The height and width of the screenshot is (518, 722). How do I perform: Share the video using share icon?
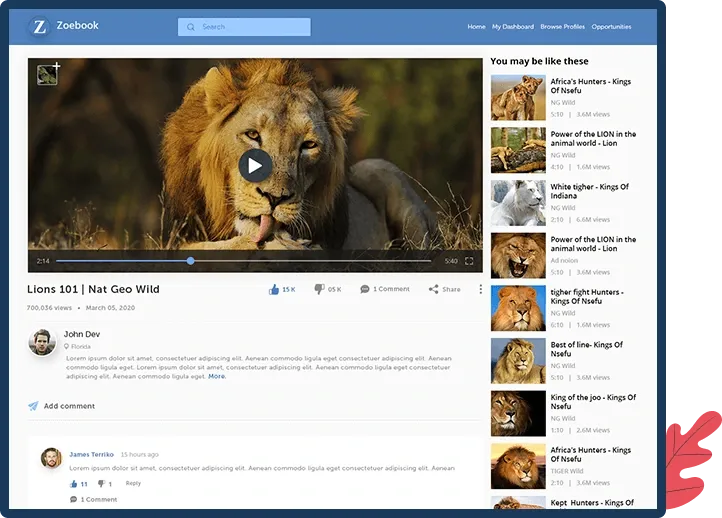(x=433, y=289)
